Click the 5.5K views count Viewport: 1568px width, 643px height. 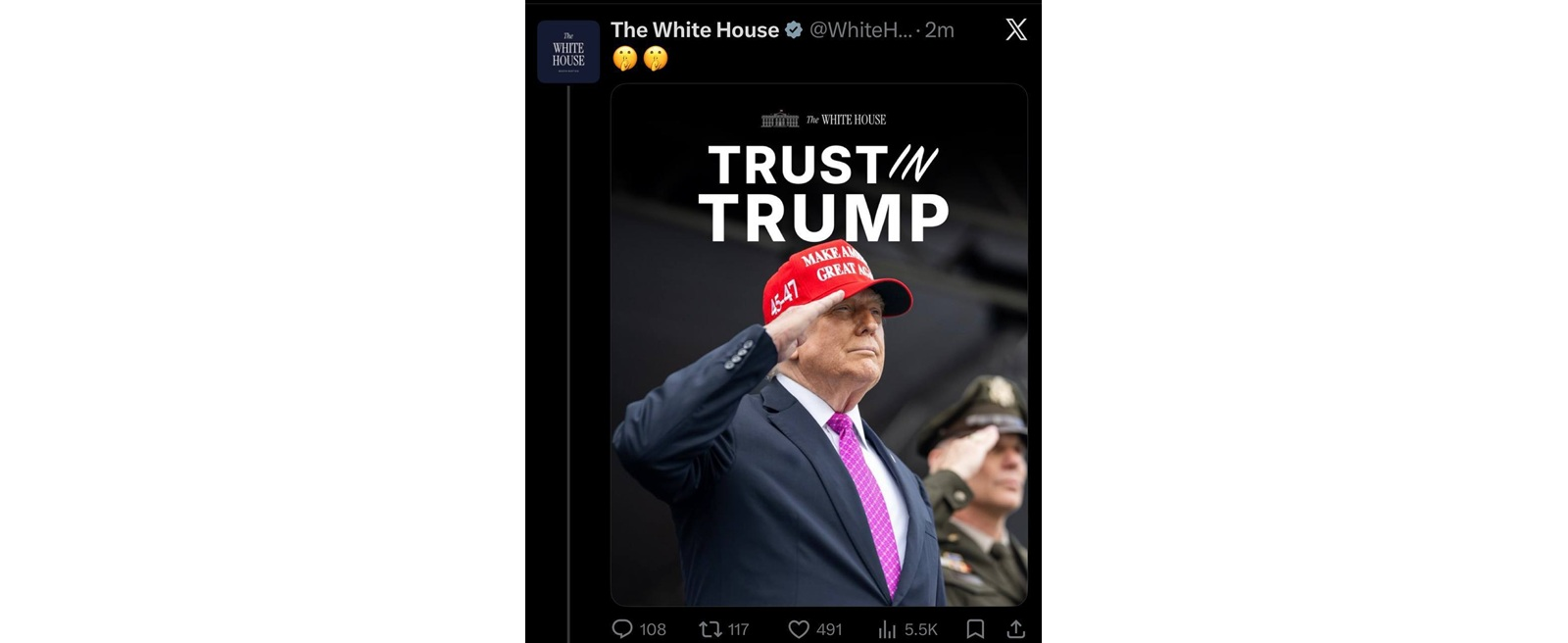tap(921, 630)
